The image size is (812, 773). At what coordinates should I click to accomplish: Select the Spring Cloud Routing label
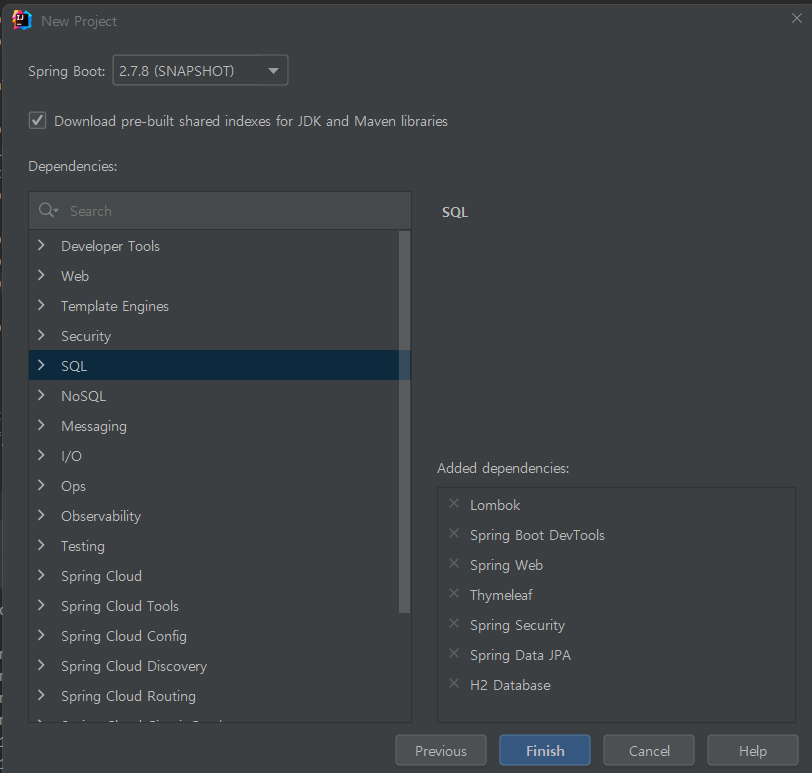coord(128,696)
